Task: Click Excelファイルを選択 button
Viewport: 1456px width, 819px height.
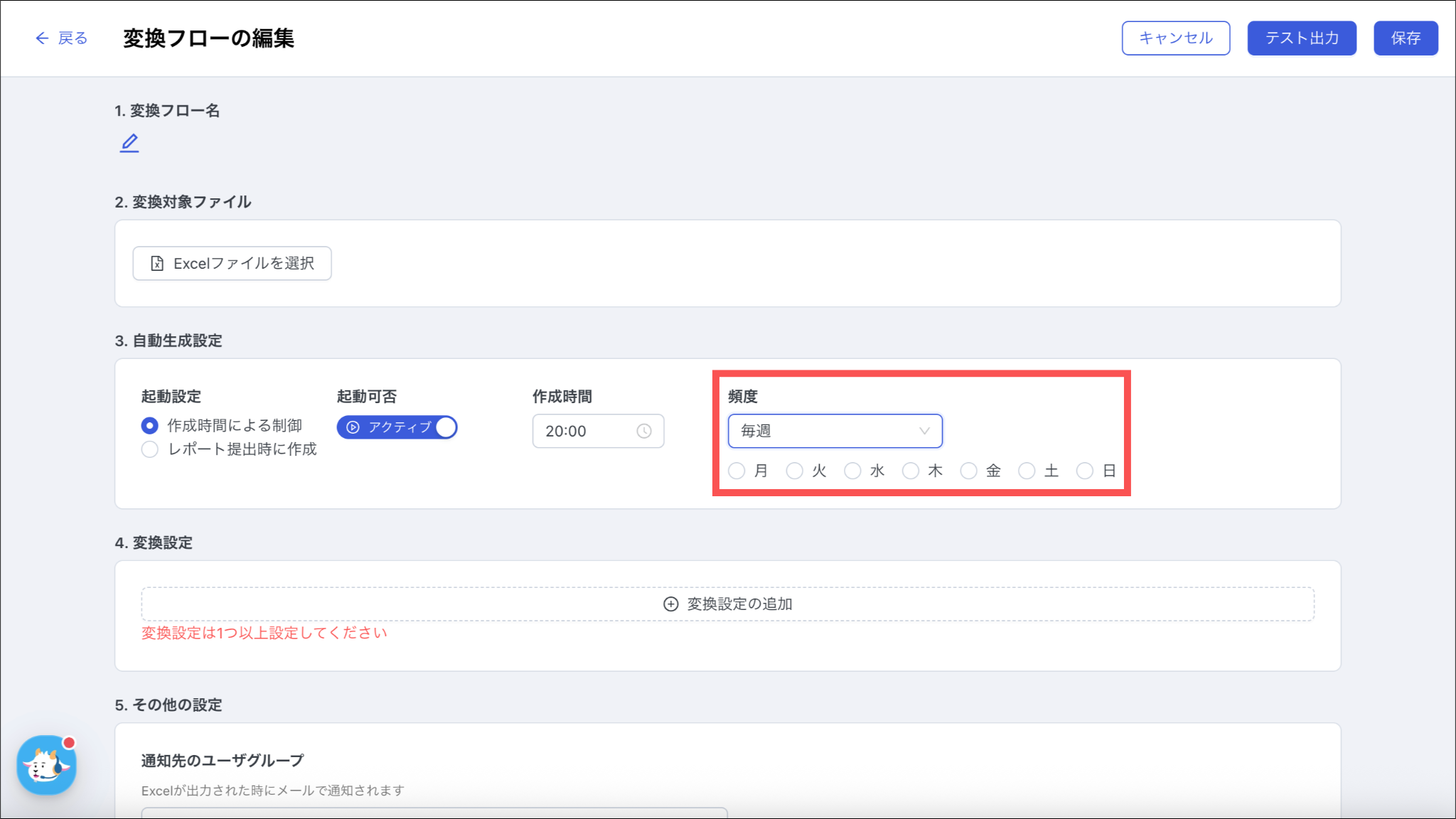Action: point(232,264)
